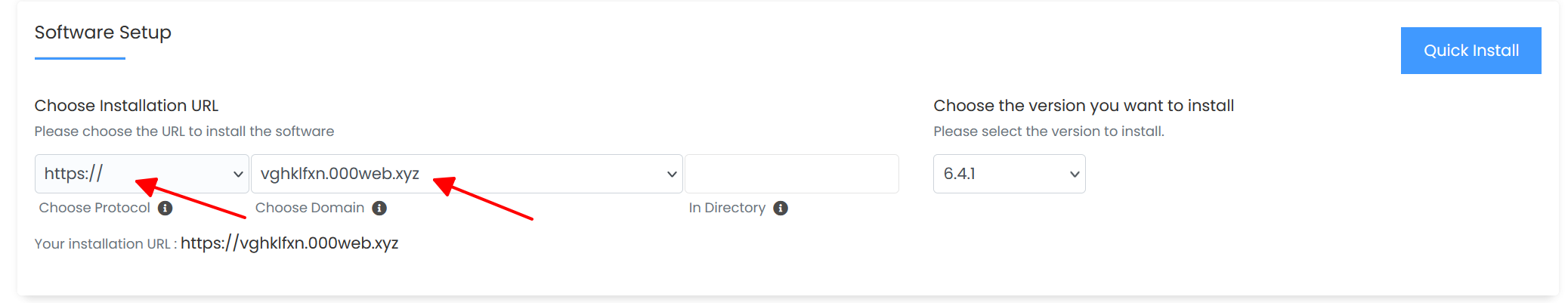Click the Quick Install button
The image size is (1568, 303).
[1471, 51]
